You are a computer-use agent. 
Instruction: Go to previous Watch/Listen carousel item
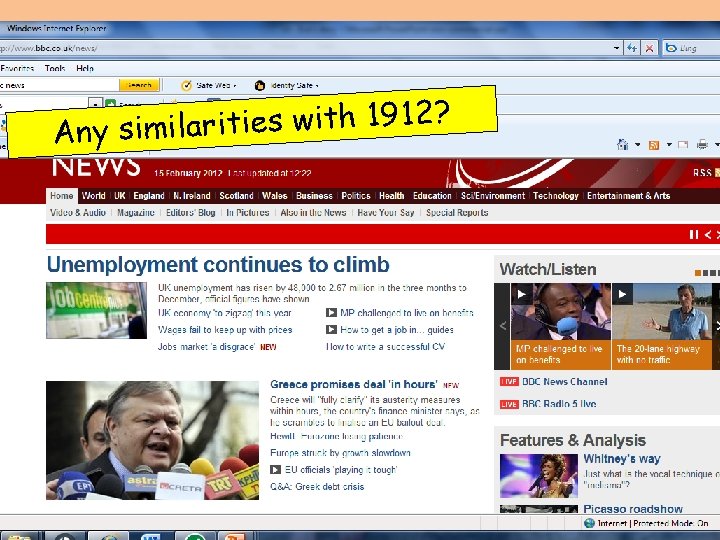coord(502,326)
